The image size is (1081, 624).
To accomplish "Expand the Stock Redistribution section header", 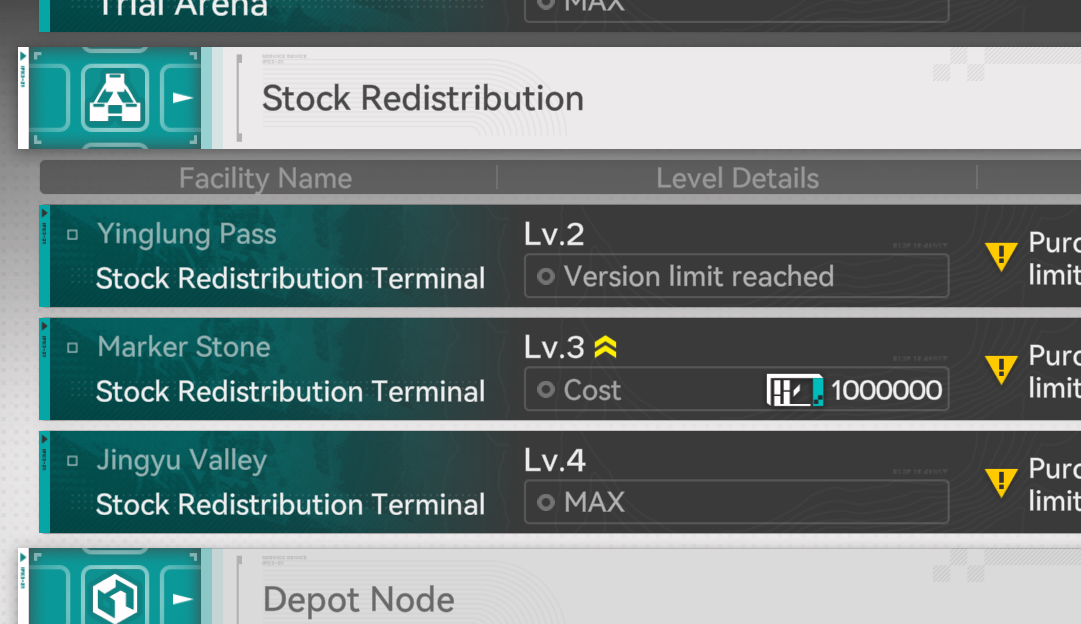I will pyautogui.click(x=549, y=98).
